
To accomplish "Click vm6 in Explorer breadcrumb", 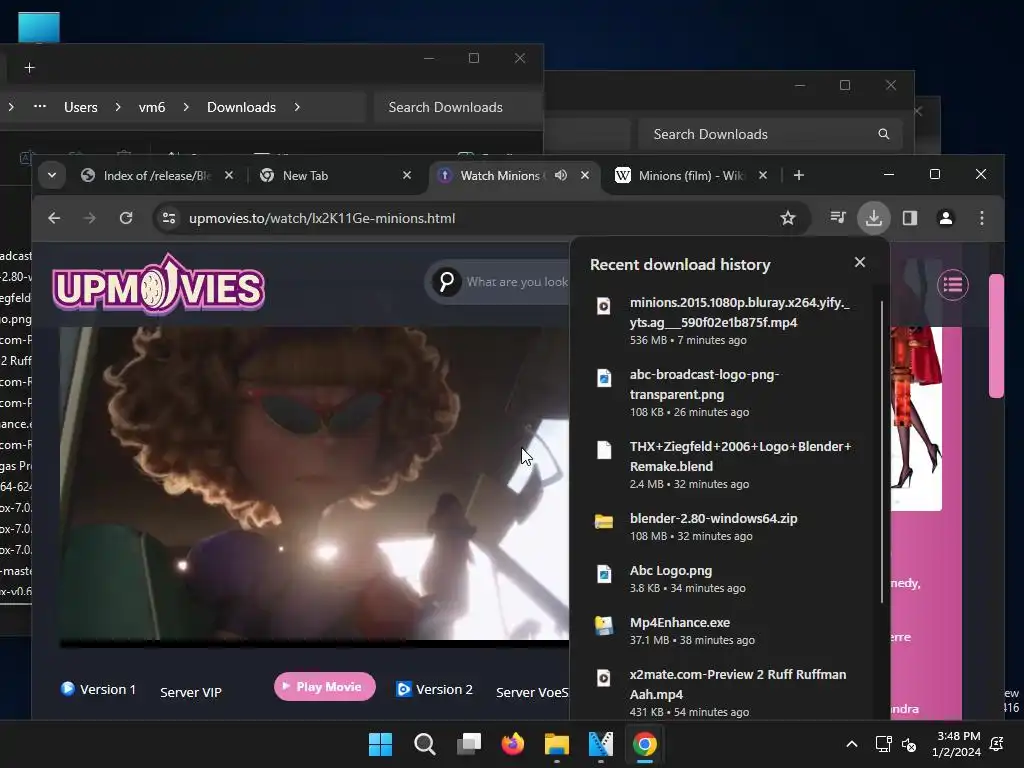I will (152, 107).
